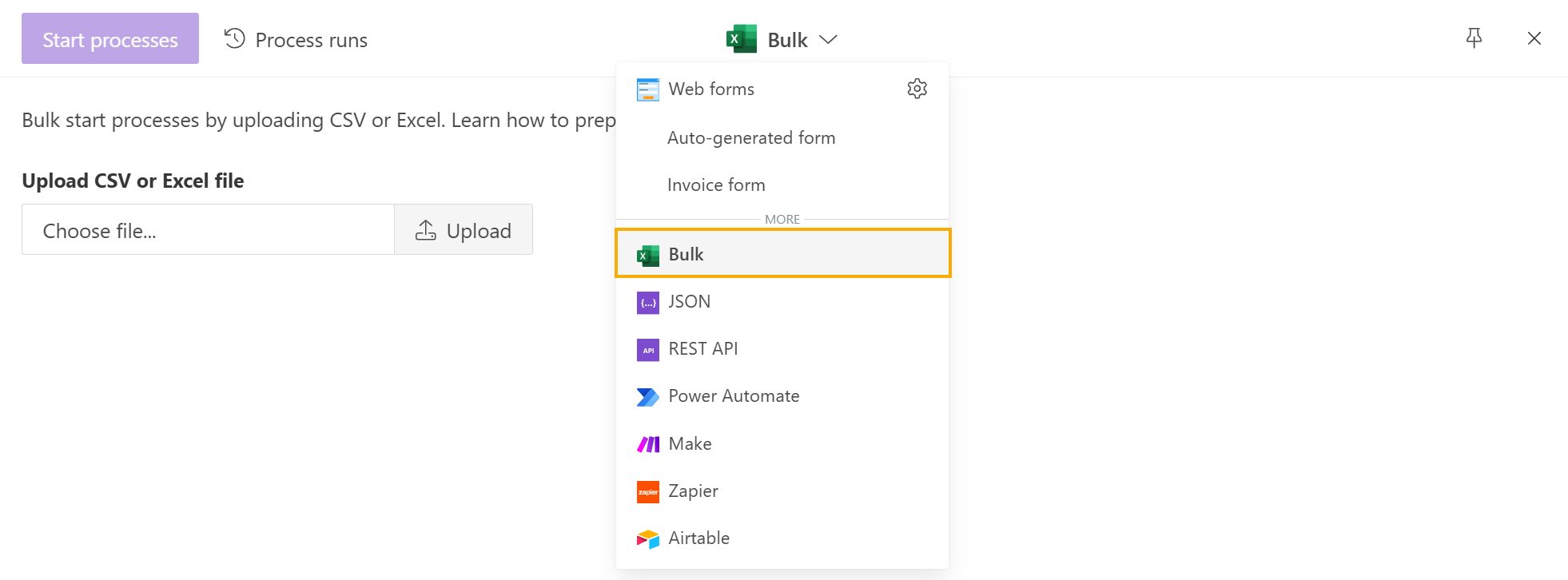1568x580 pixels.
Task: Select REST API start method
Action: pyautogui.click(x=782, y=348)
